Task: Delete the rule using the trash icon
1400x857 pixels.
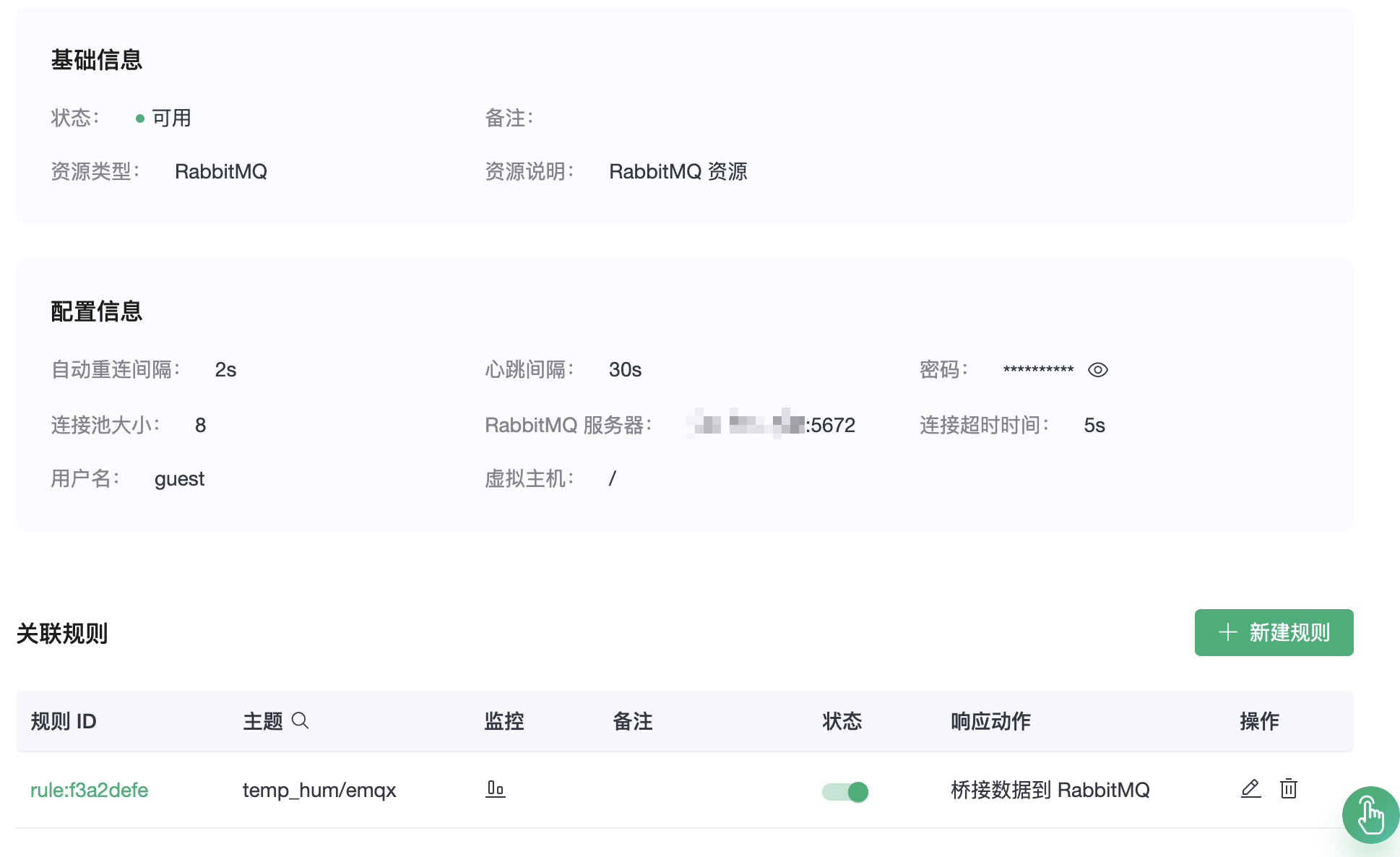Action: pos(1288,789)
